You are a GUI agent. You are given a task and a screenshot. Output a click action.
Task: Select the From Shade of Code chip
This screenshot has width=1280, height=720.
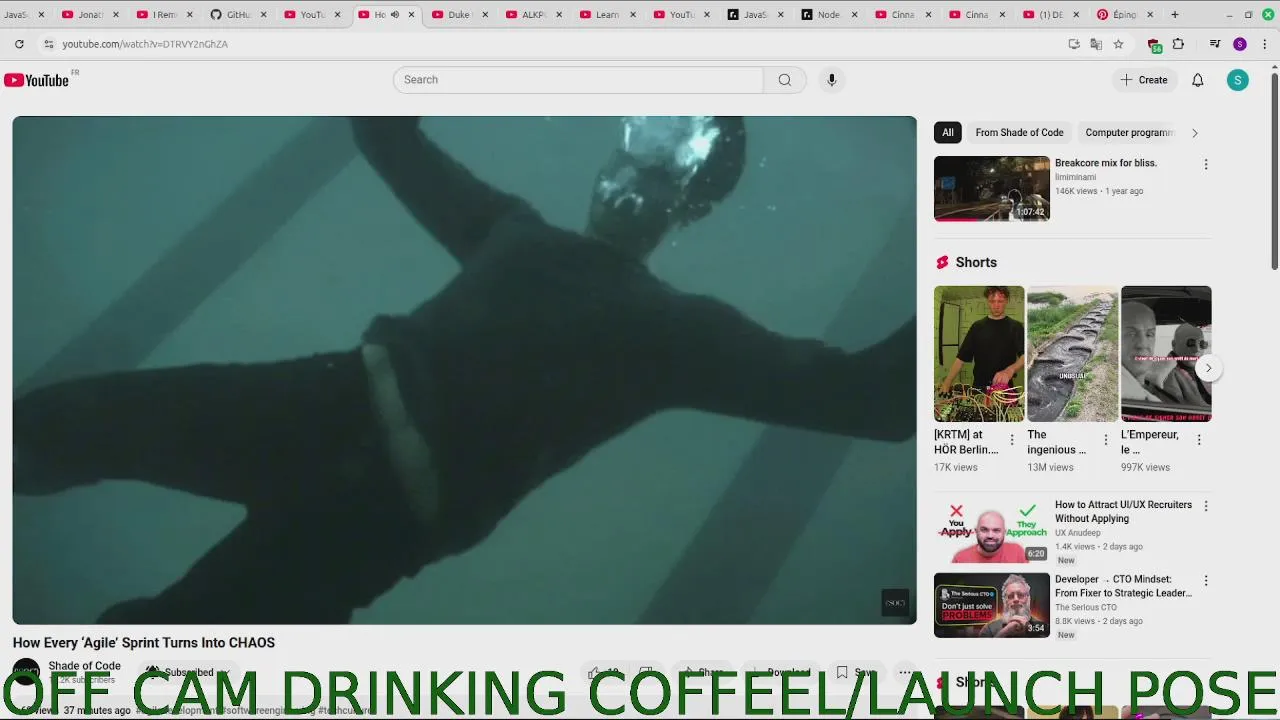(1019, 133)
